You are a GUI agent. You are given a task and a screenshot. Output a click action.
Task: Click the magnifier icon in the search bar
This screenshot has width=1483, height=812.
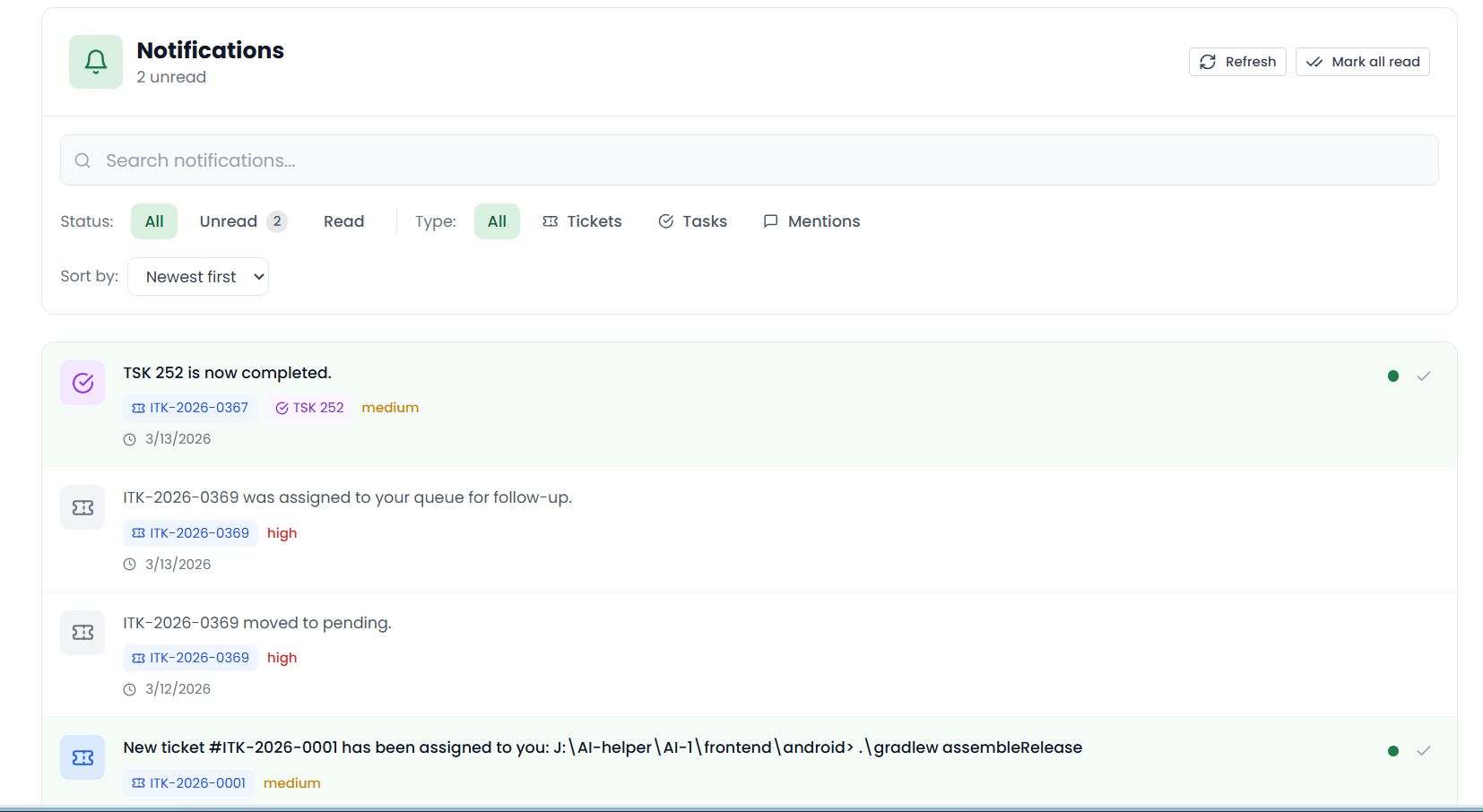[82, 160]
